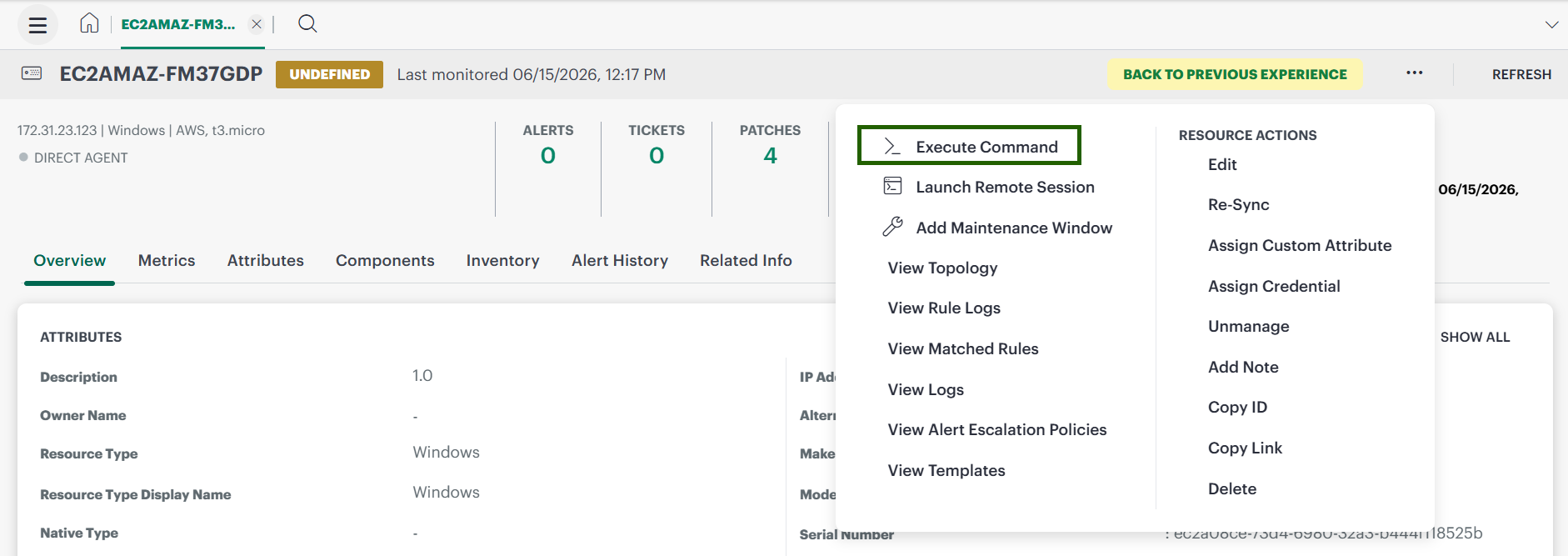This screenshot has height=556, width=1568.
Task: Switch to the Inventory tab
Action: coord(503,260)
